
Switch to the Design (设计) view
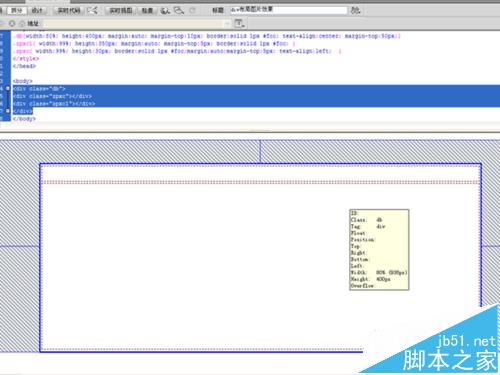click(37, 10)
